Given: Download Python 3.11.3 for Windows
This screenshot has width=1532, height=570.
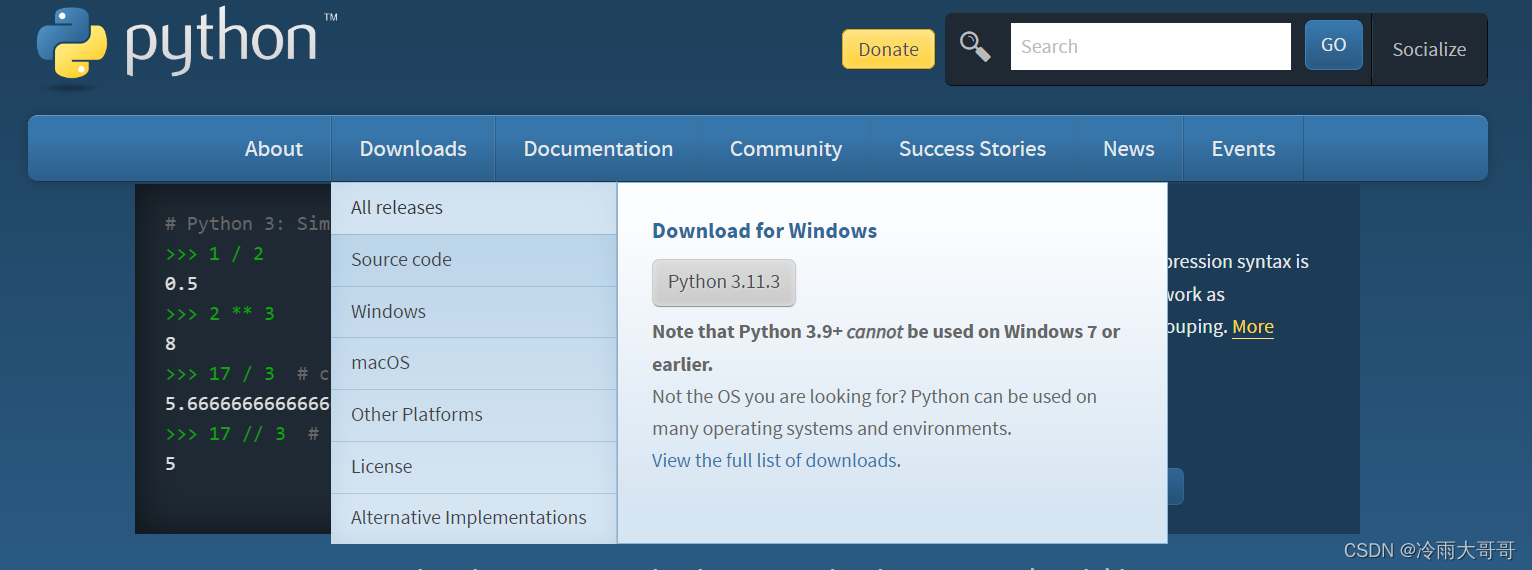Looking at the screenshot, I should tap(724, 282).
